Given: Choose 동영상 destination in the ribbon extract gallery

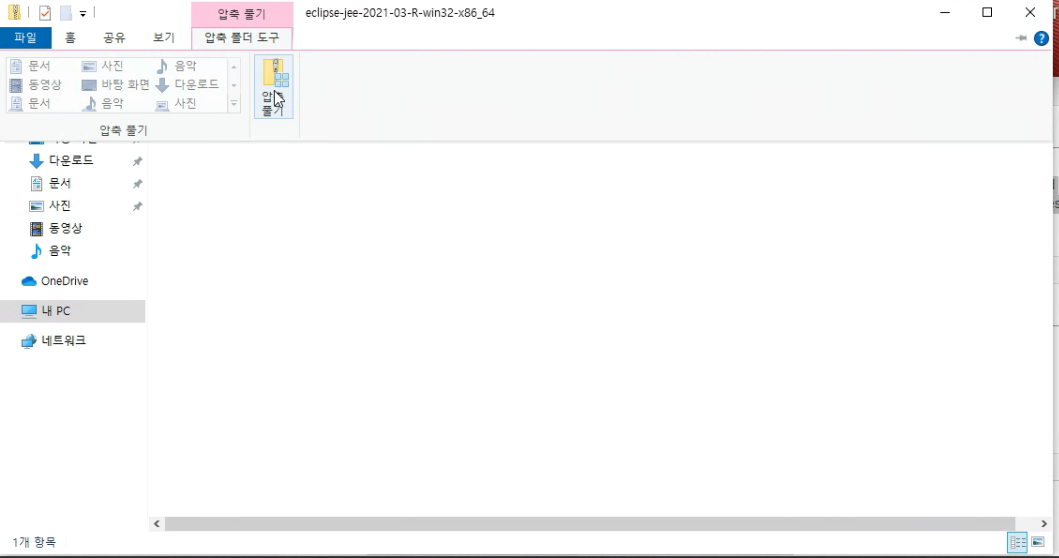Looking at the screenshot, I should 36,84.
